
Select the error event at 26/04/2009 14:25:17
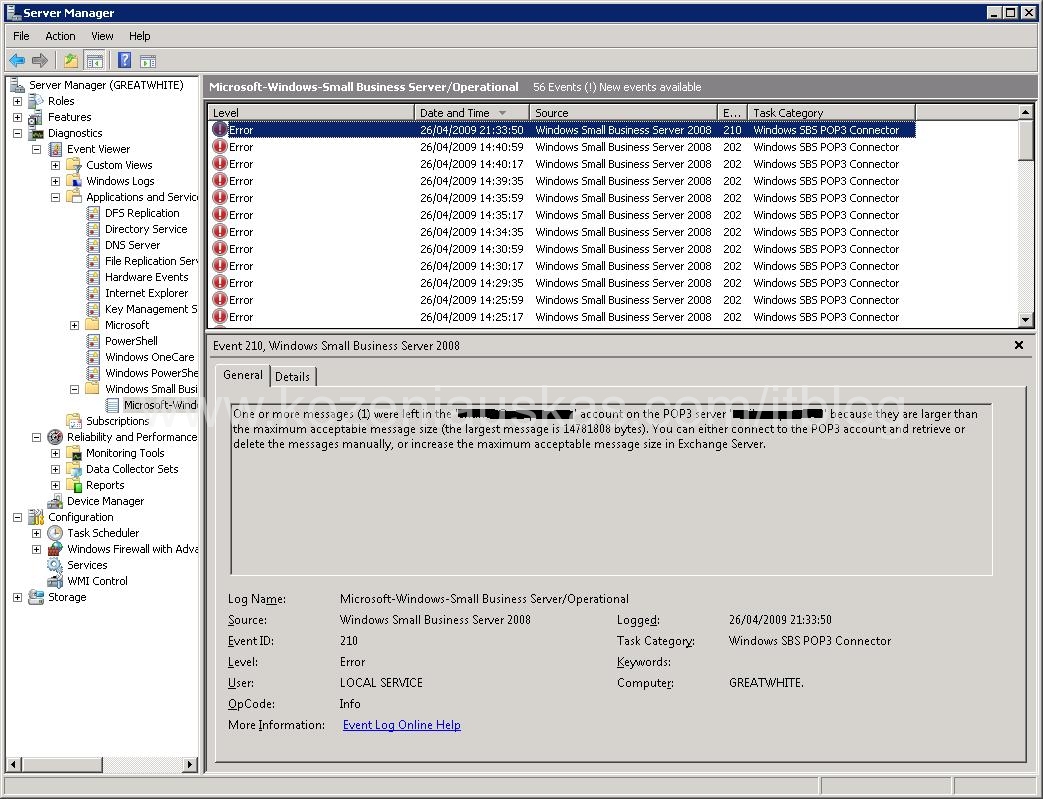coord(563,317)
